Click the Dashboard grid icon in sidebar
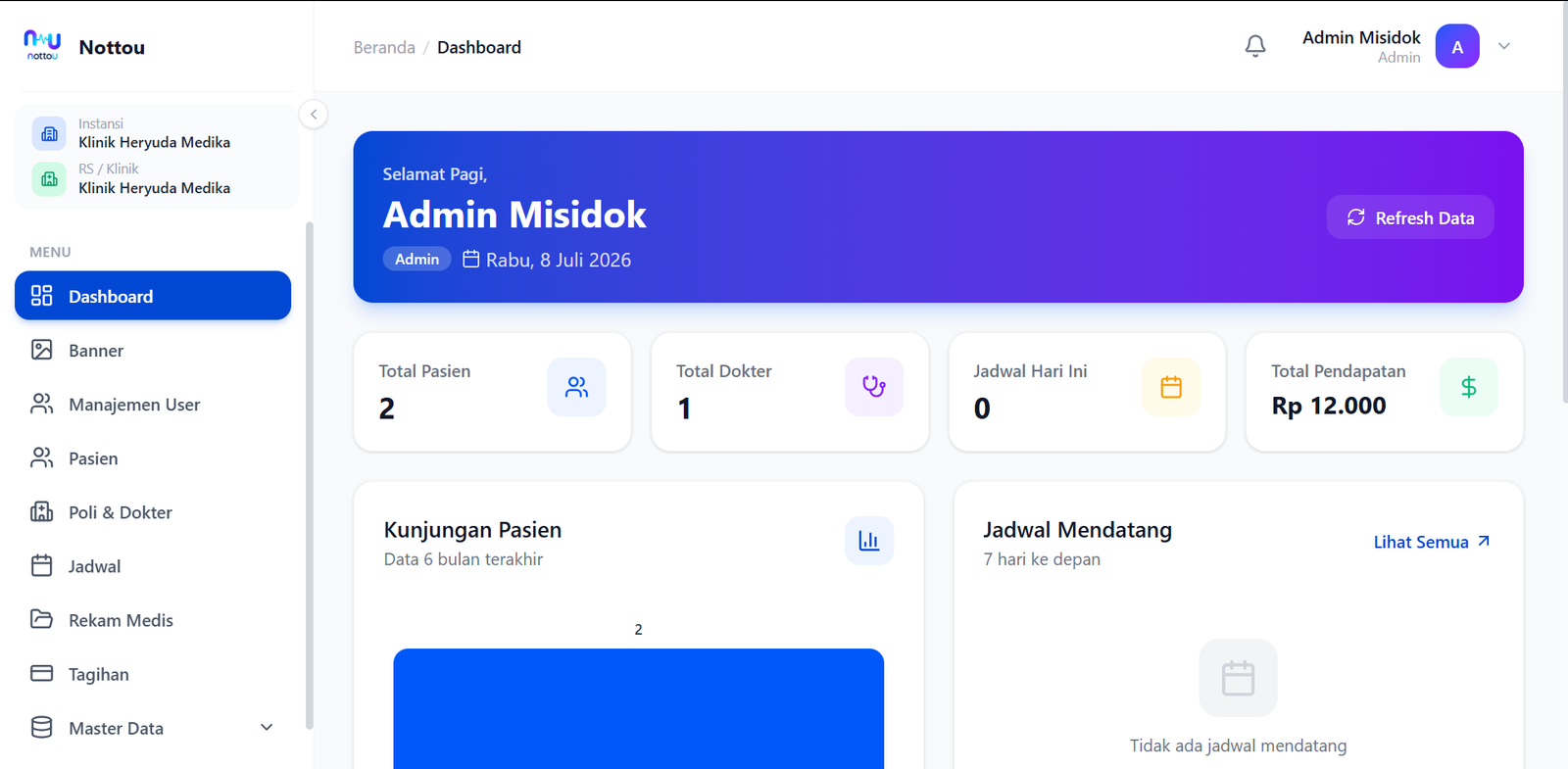Image resolution: width=1568 pixels, height=769 pixels. coord(41,296)
